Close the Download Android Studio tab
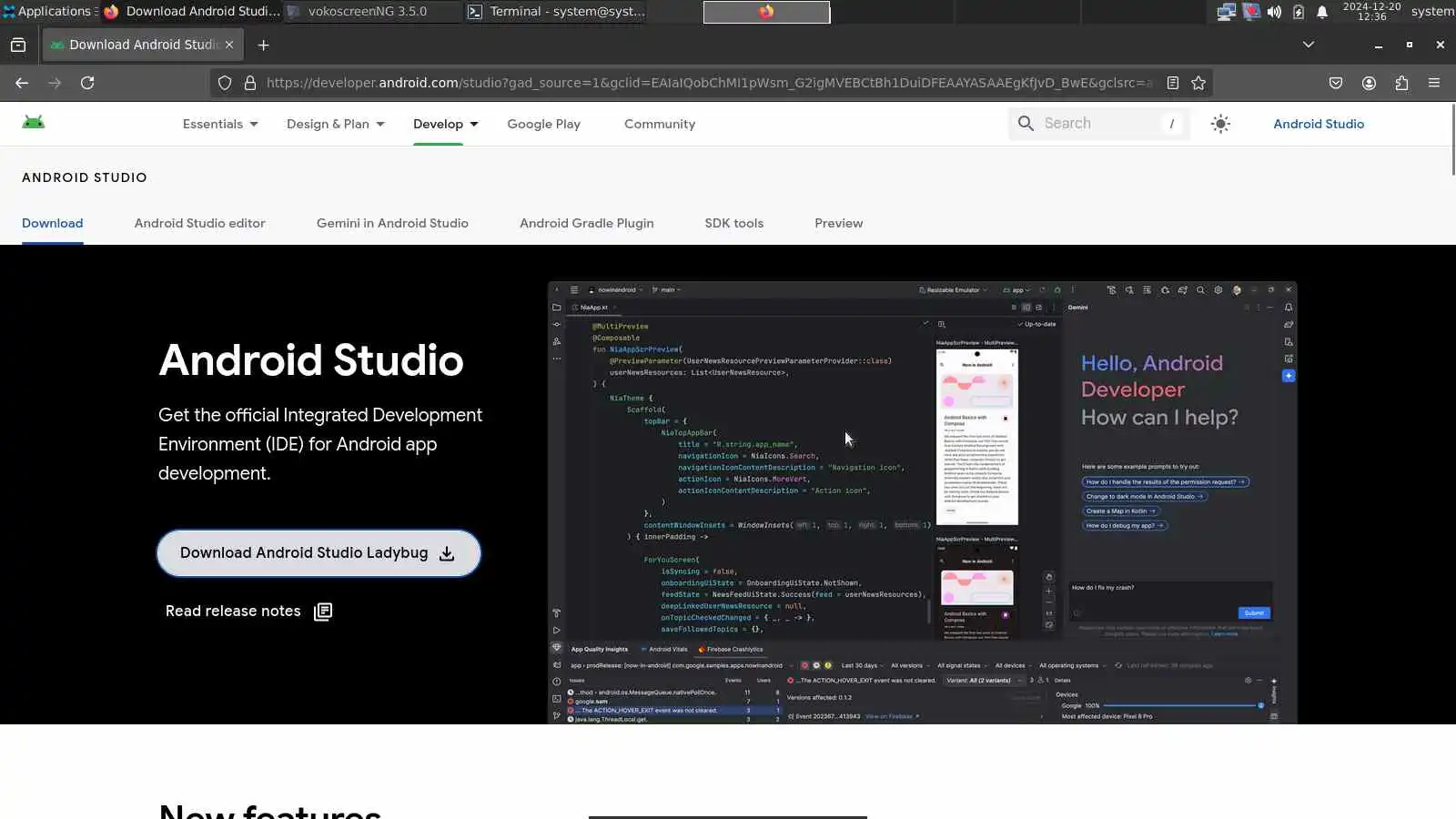The image size is (1456, 819). tap(229, 45)
